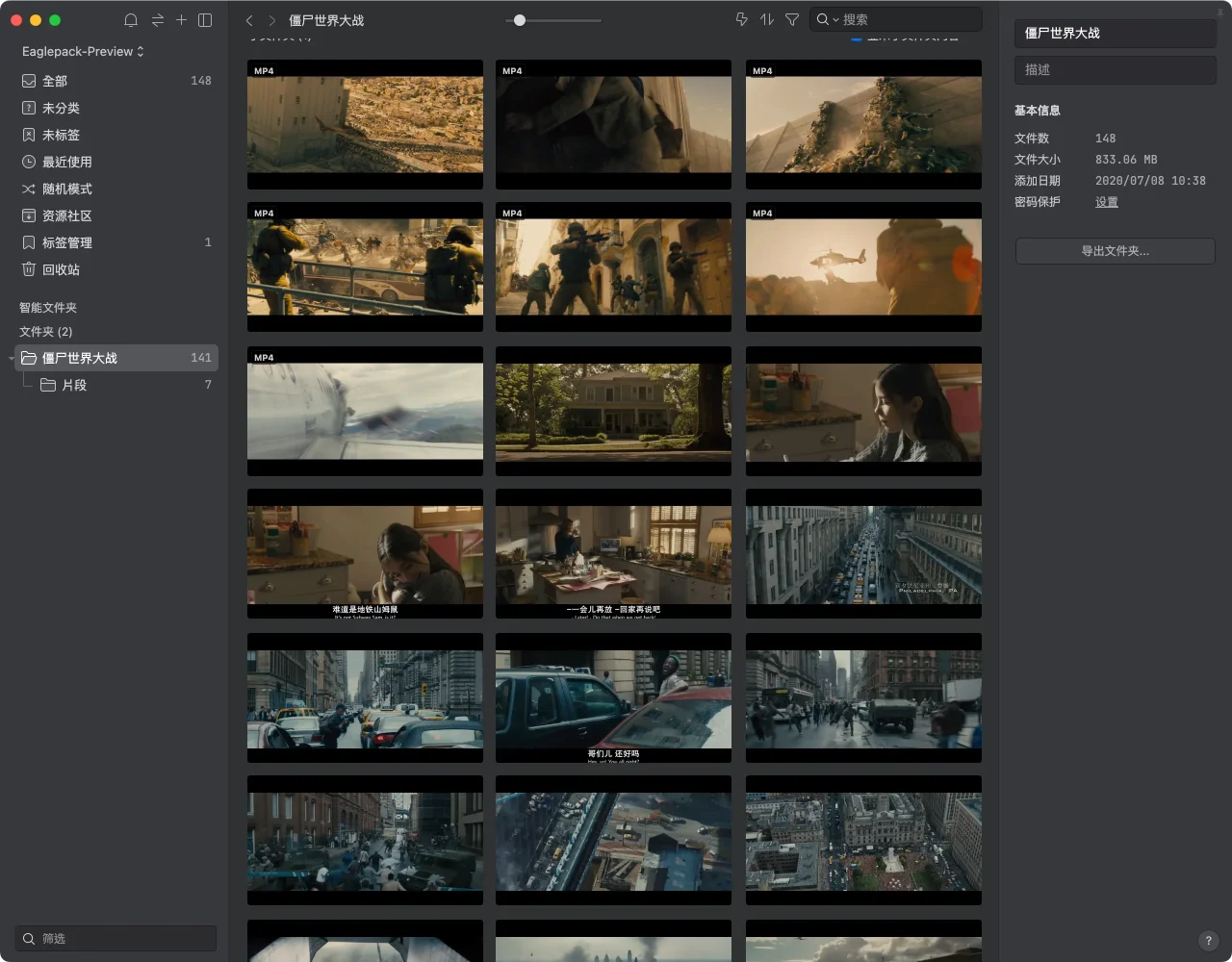Select the 片段 subfolder
The image size is (1232, 962).
115,385
